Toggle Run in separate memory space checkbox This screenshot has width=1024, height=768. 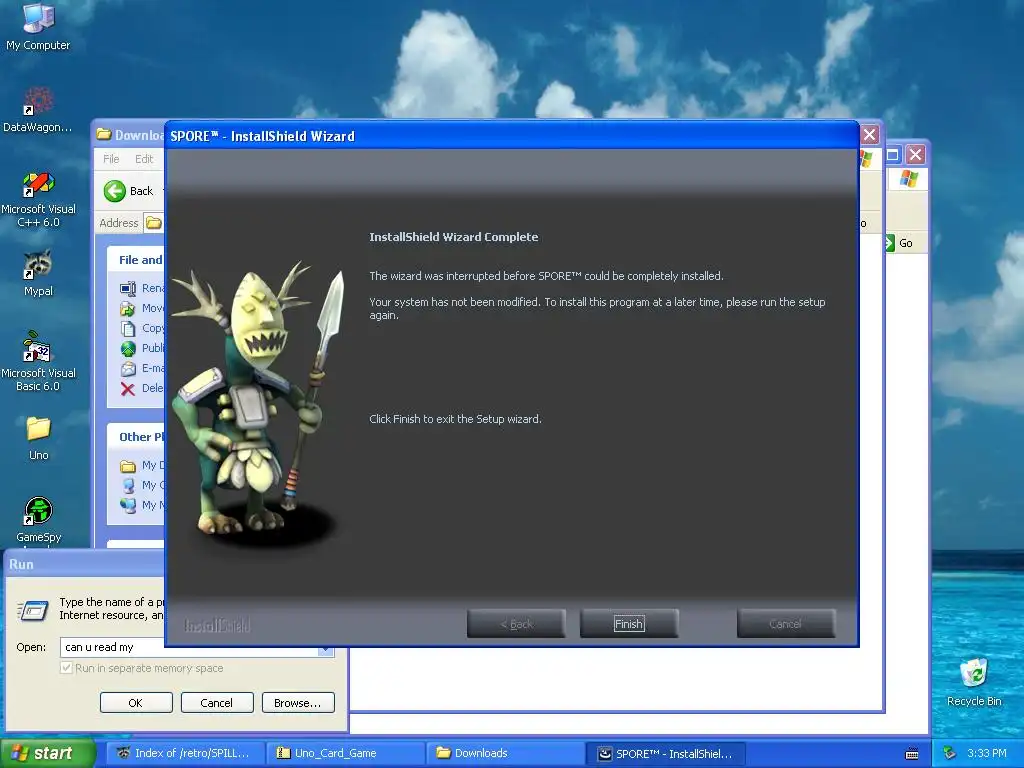66,668
